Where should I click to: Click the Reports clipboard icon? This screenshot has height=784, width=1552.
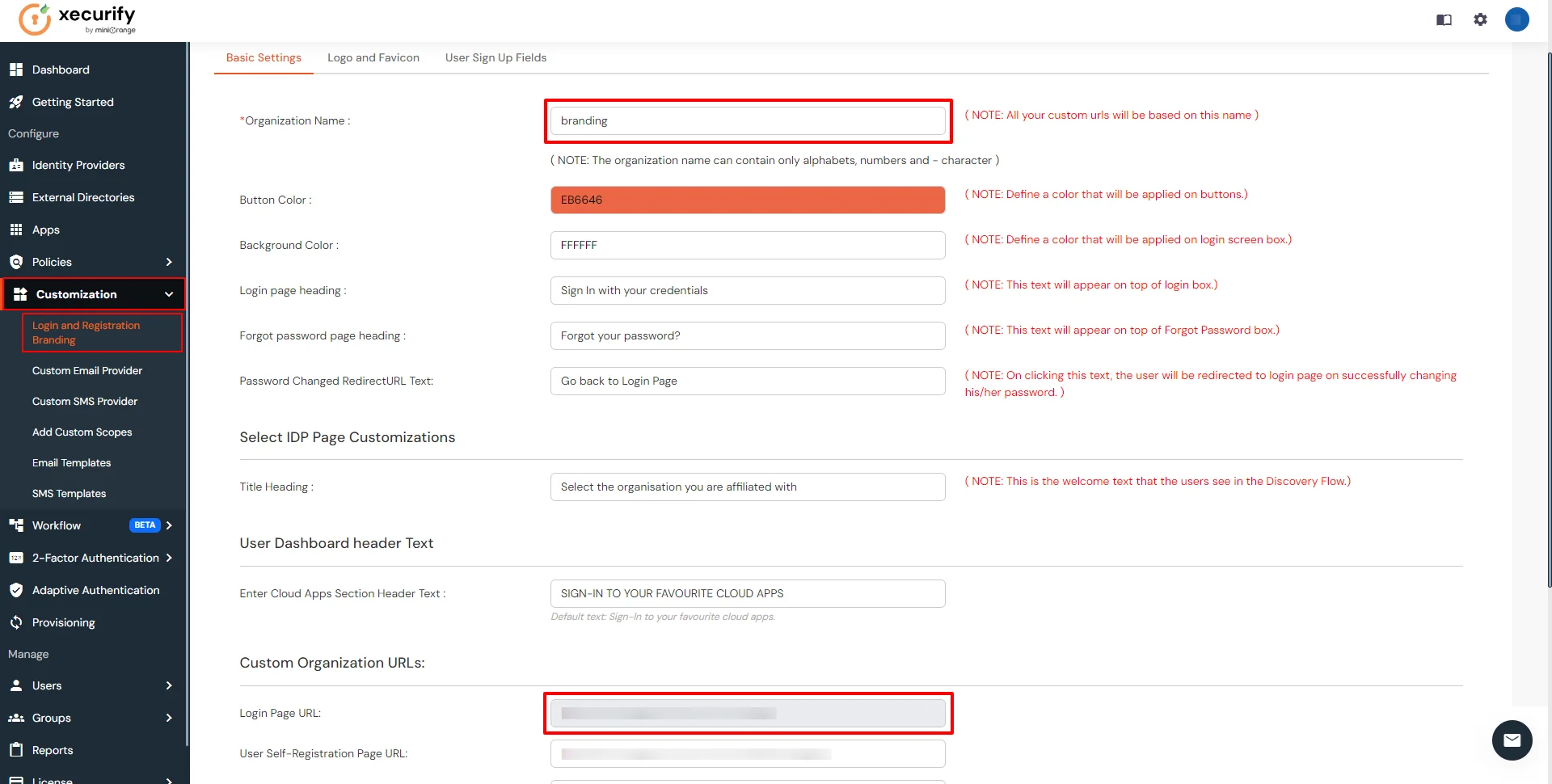(16, 750)
